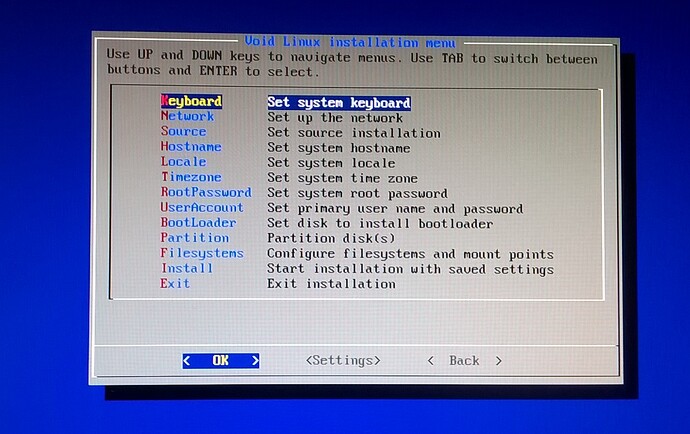690x434 pixels.
Task: Click 'Void Linux installation menu' title
Action: (350, 42)
